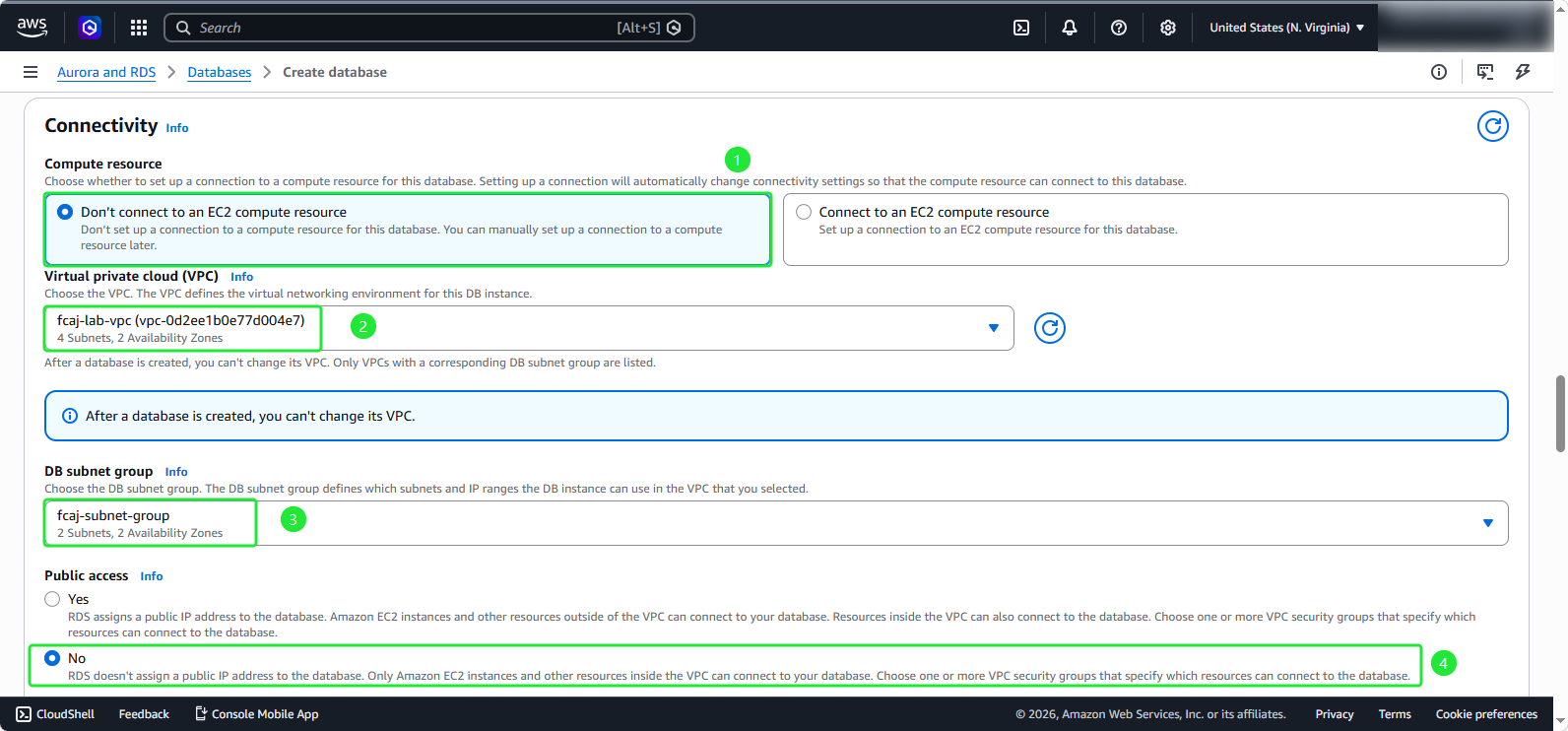Click the lightning bolt icon near breadcrumbs
The image size is (1568, 731).
coord(1523,72)
